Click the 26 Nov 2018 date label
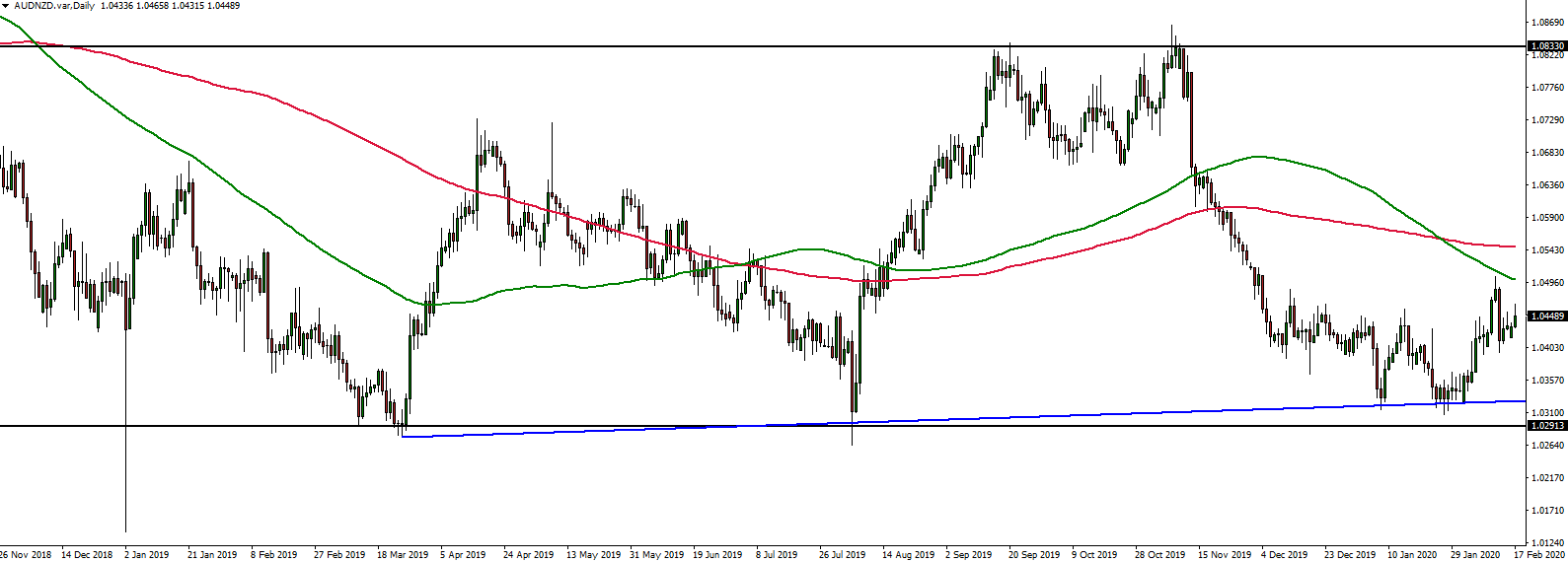 [x=26, y=555]
